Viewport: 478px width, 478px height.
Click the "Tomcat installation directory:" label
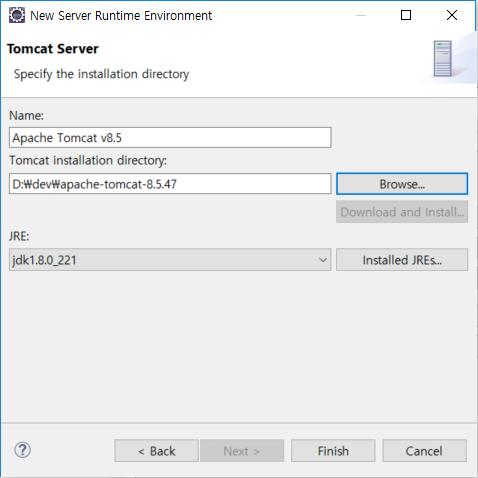point(88,160)
